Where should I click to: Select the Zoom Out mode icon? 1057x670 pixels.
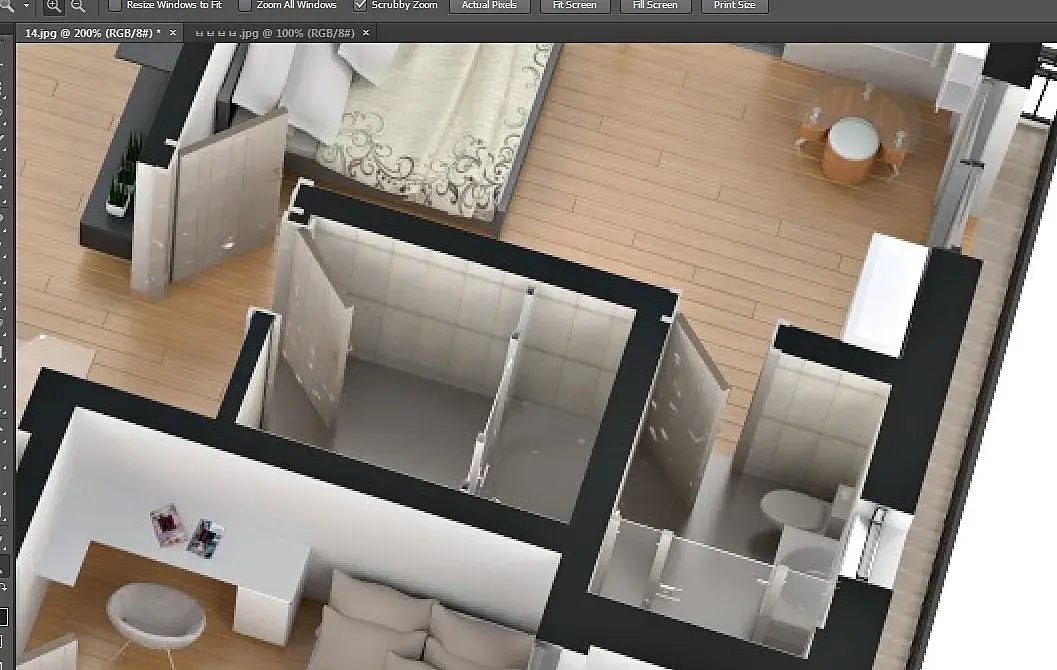[x=78, y=5]
